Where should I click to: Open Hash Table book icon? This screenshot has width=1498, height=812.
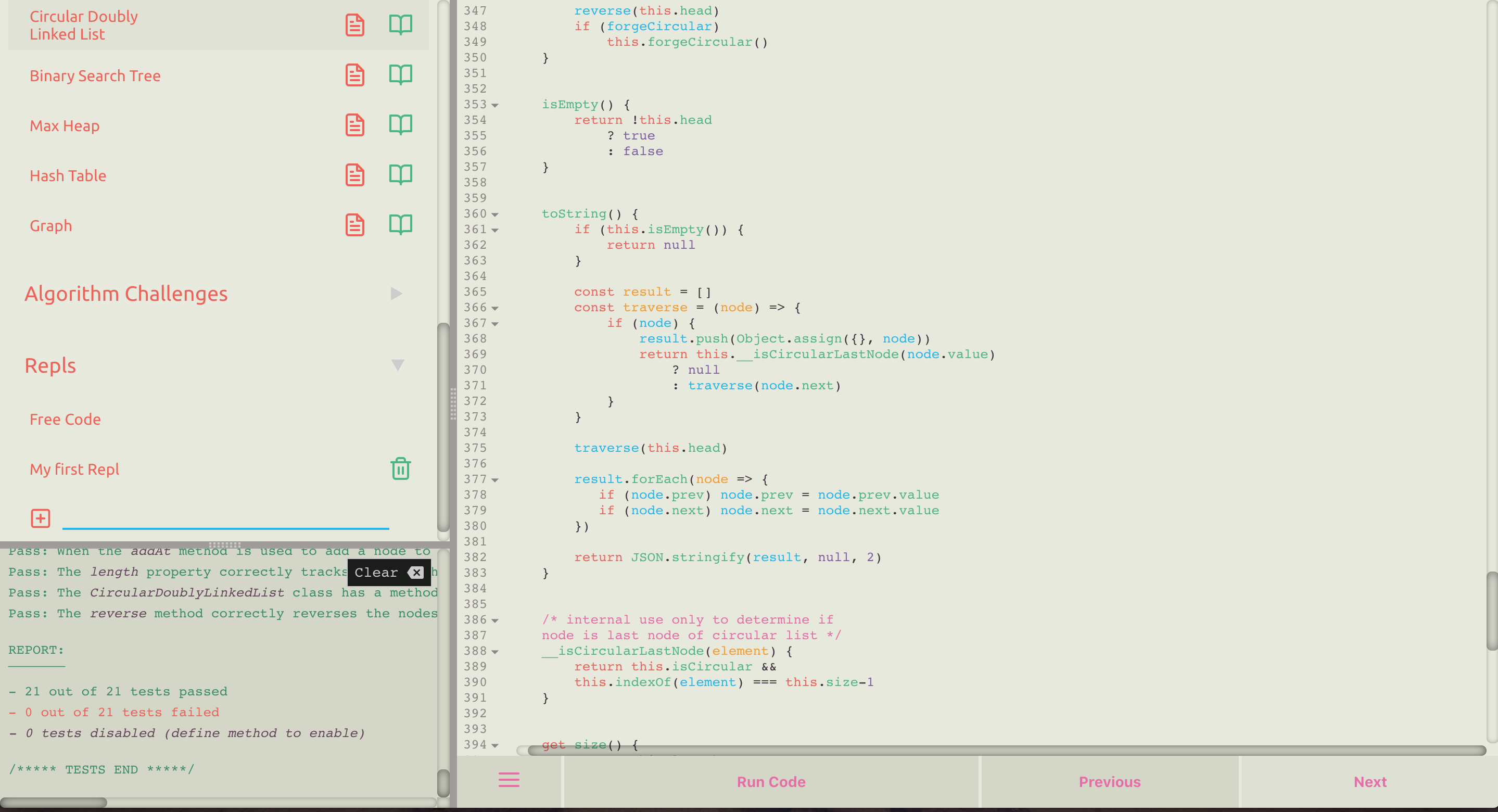click(x=401, y=175)
